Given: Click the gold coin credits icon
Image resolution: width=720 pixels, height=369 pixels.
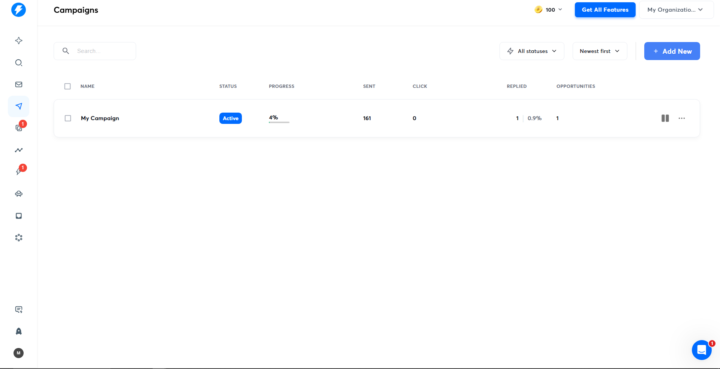Looking at the screenshot, I should pos(538,10).
